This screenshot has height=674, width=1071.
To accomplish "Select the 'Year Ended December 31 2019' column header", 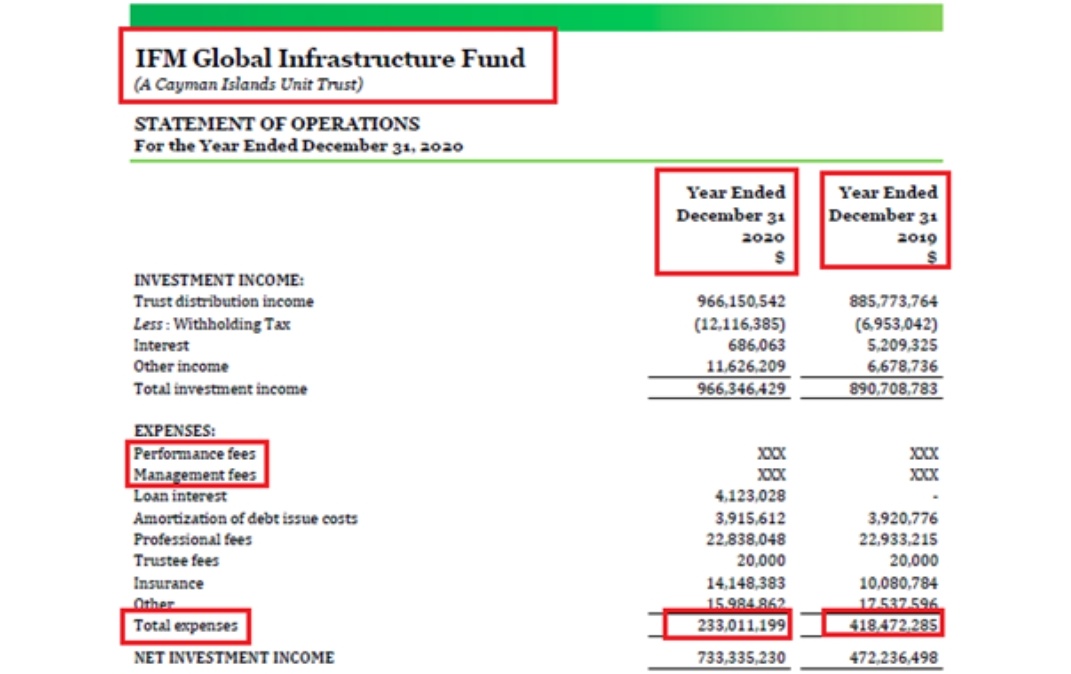I will pos(883,223).
